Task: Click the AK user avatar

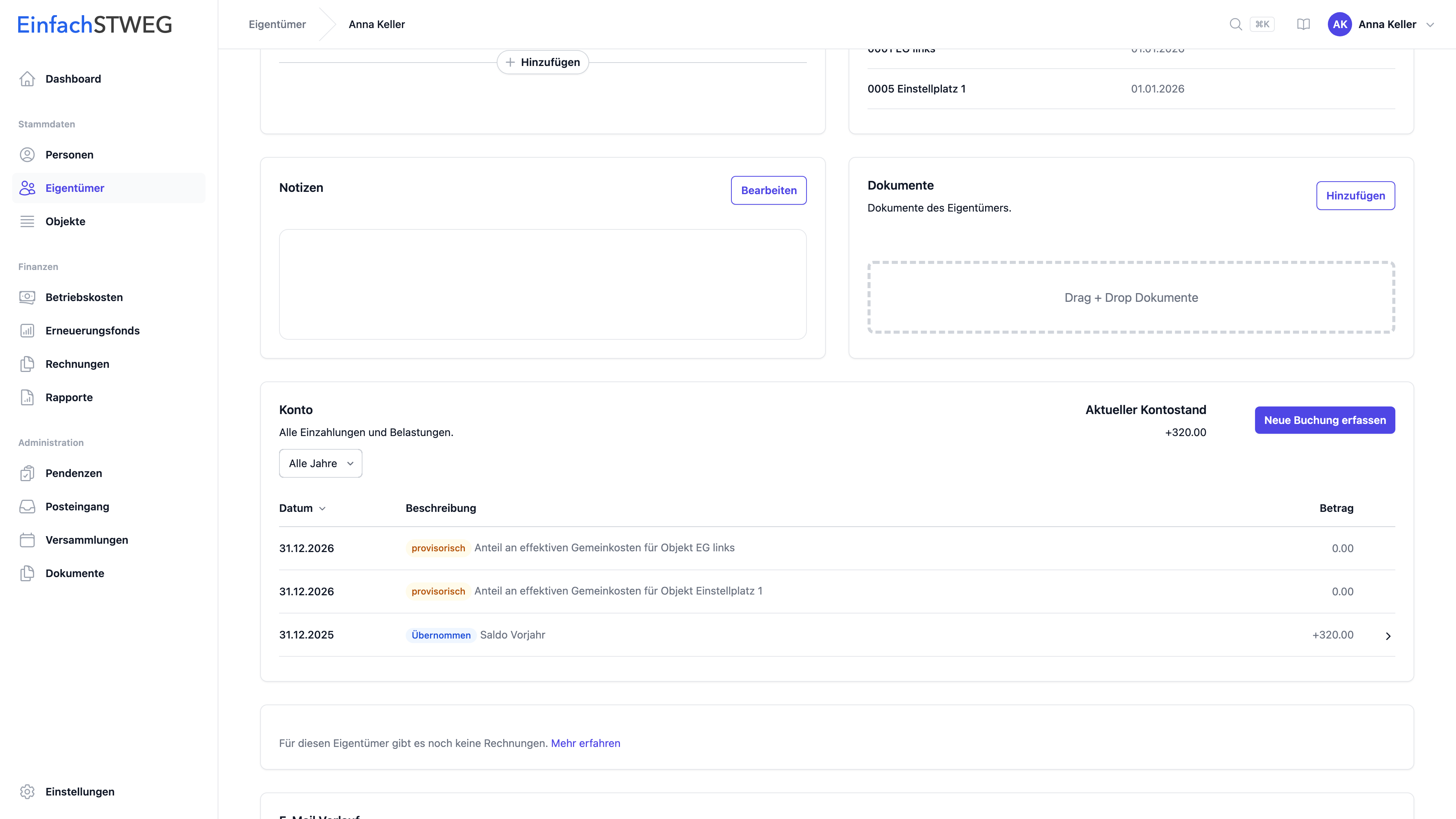Action: click(x=1340, y=24)
